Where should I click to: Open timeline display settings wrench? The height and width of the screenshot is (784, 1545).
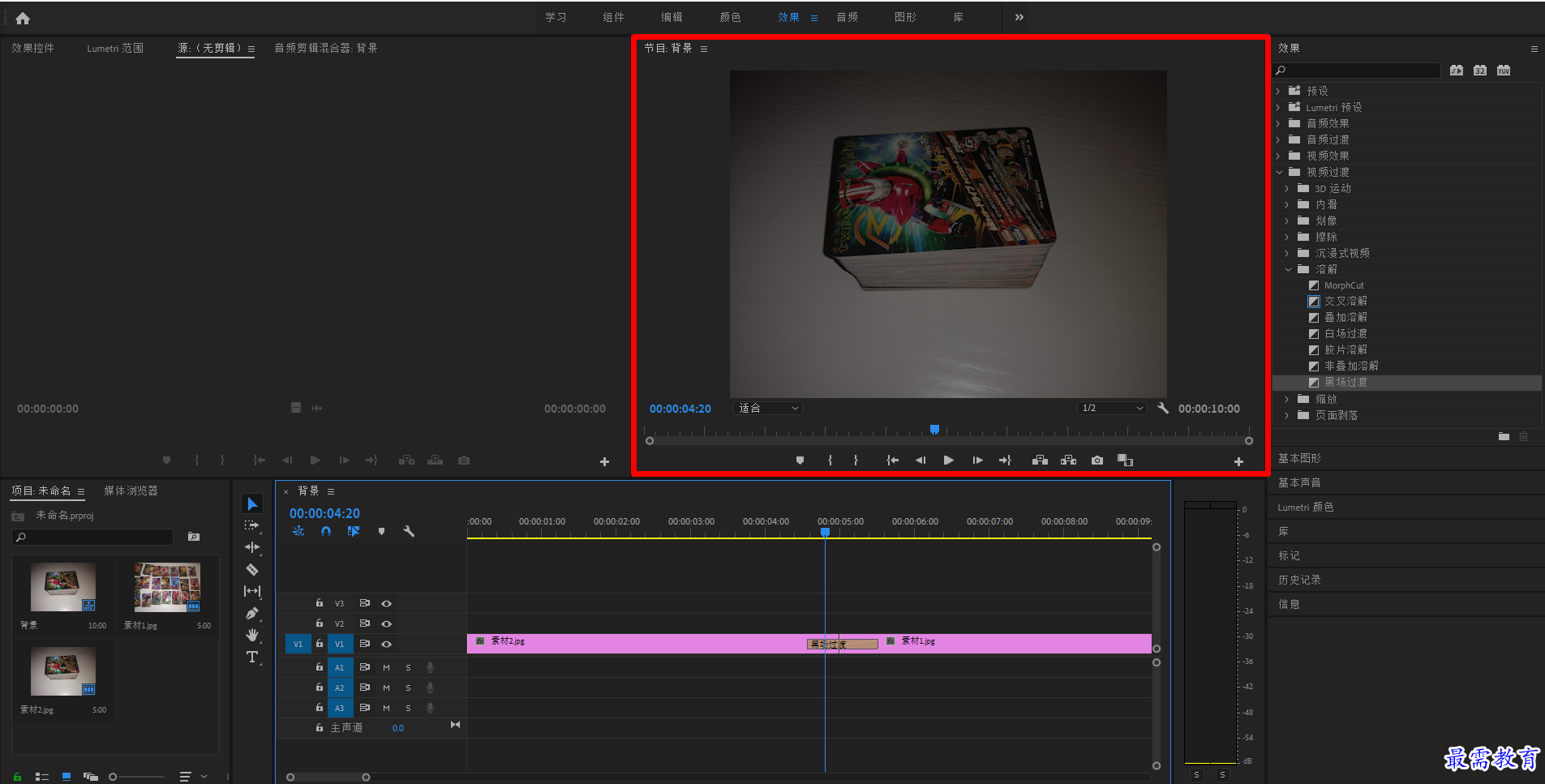408,532
